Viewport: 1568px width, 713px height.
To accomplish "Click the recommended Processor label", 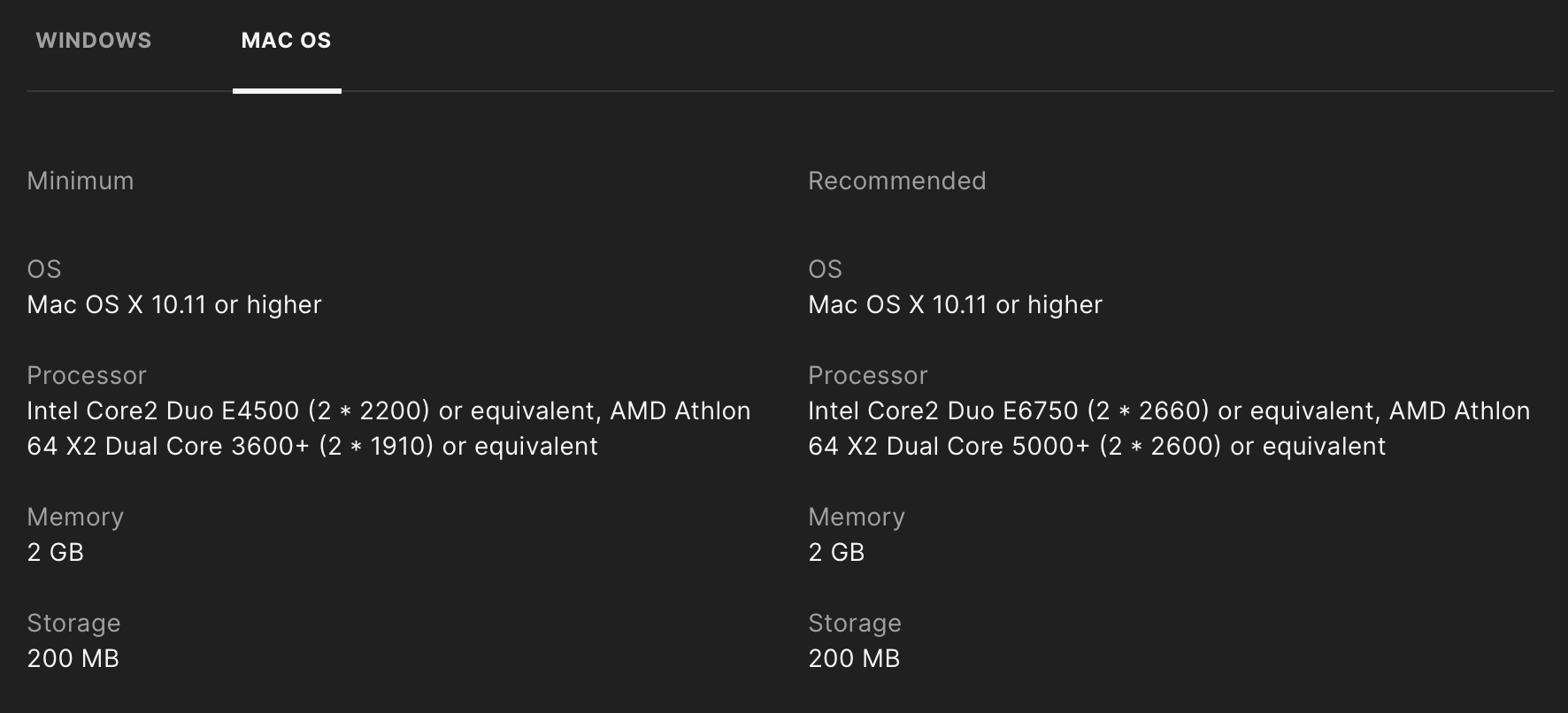I will click(868, 375).
